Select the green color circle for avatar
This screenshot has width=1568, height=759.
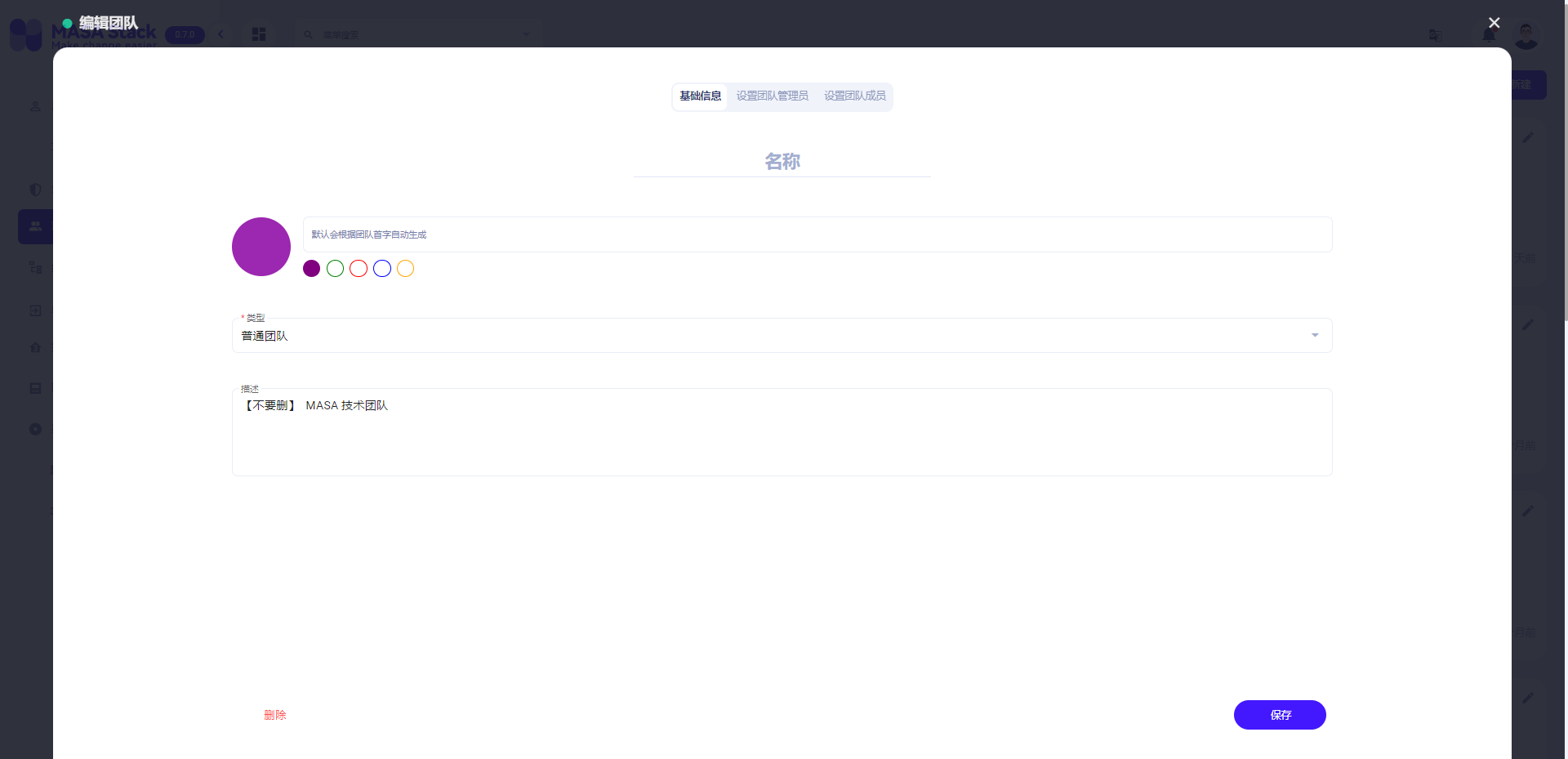pos(334,268)
